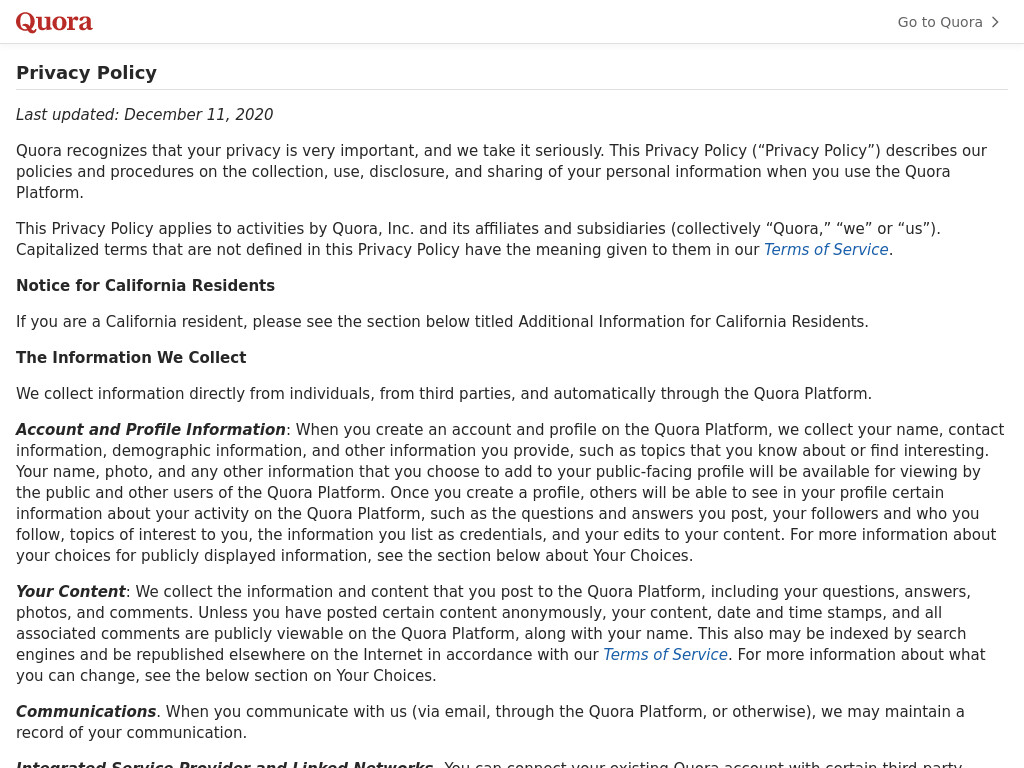Click The Information We Collect heading
This screenshot has width=1024, height=768.
[x=131, y=357]
